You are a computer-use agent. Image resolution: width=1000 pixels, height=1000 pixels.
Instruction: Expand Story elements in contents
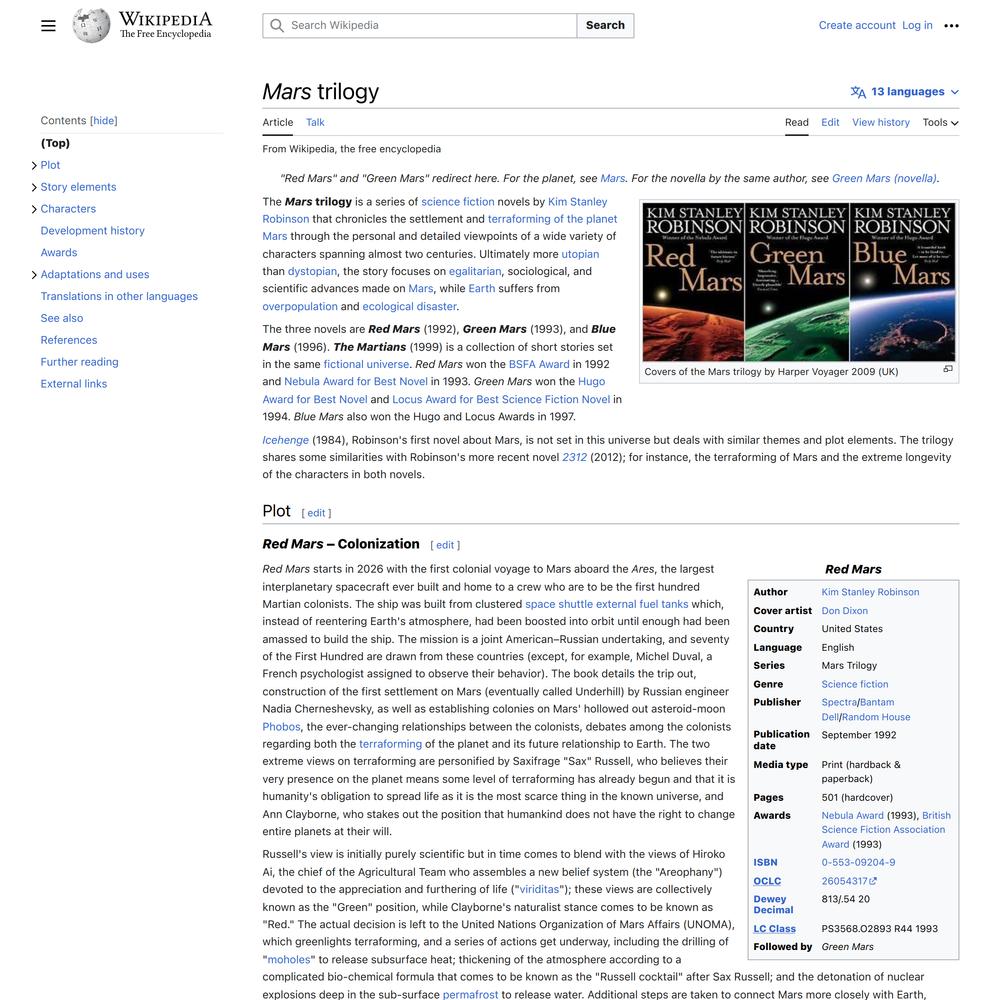pyautogui.click(x=34, y=188)
